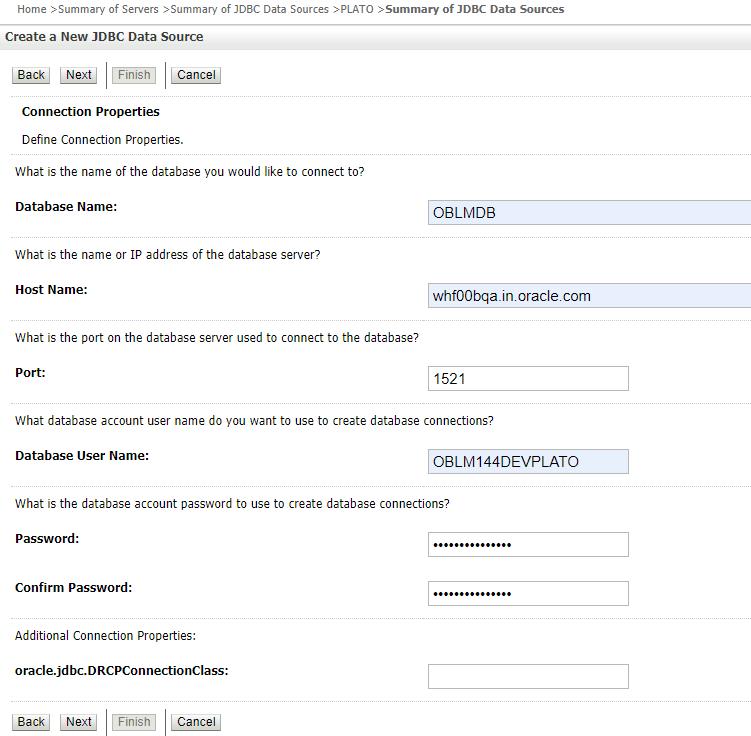Screen dimensions: 751x736
Task: Open the Home breadcrumb link
Action: pos(32,9)
